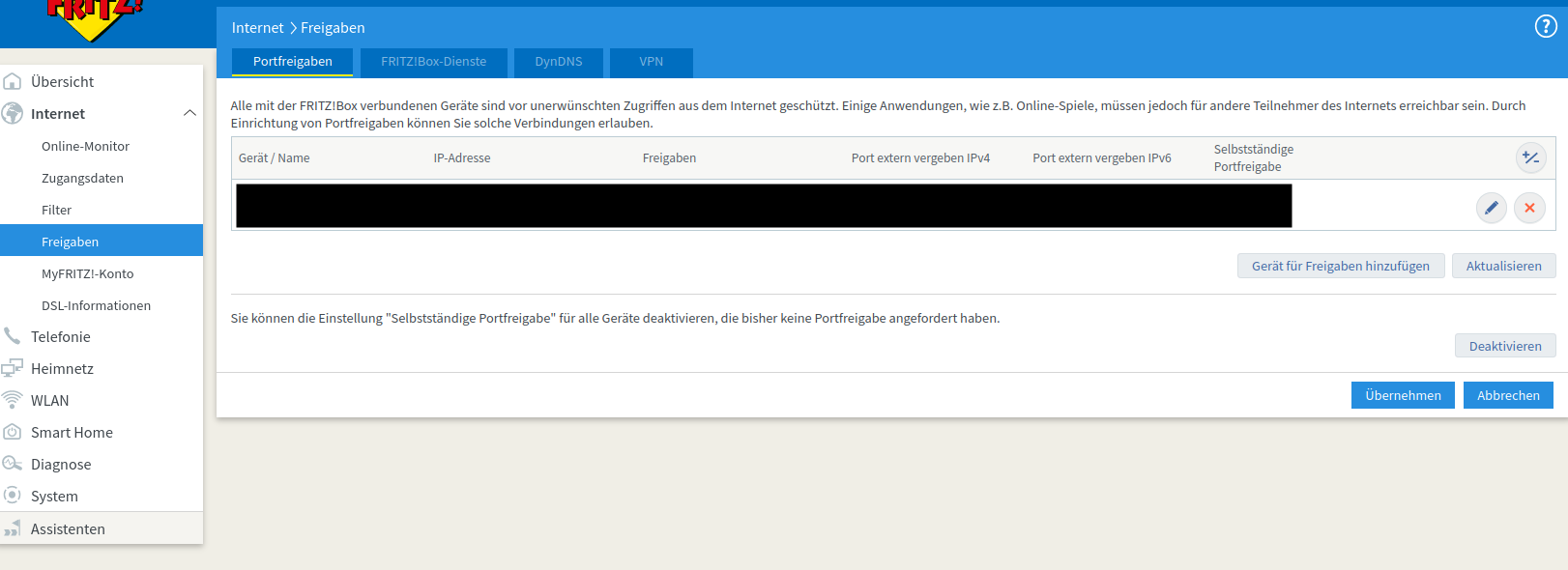This screenshot has width=1568, height=570.
Task: Collapse the Internet menu section chevron
Action: [189, 113]
